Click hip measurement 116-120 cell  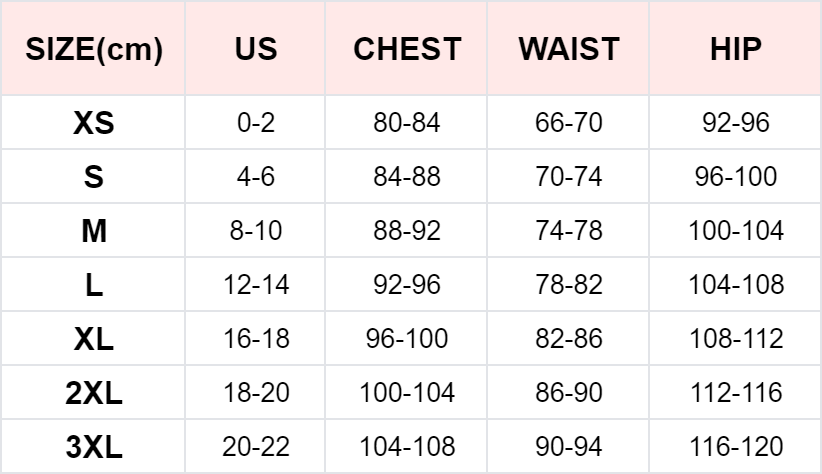click(736, 446)
